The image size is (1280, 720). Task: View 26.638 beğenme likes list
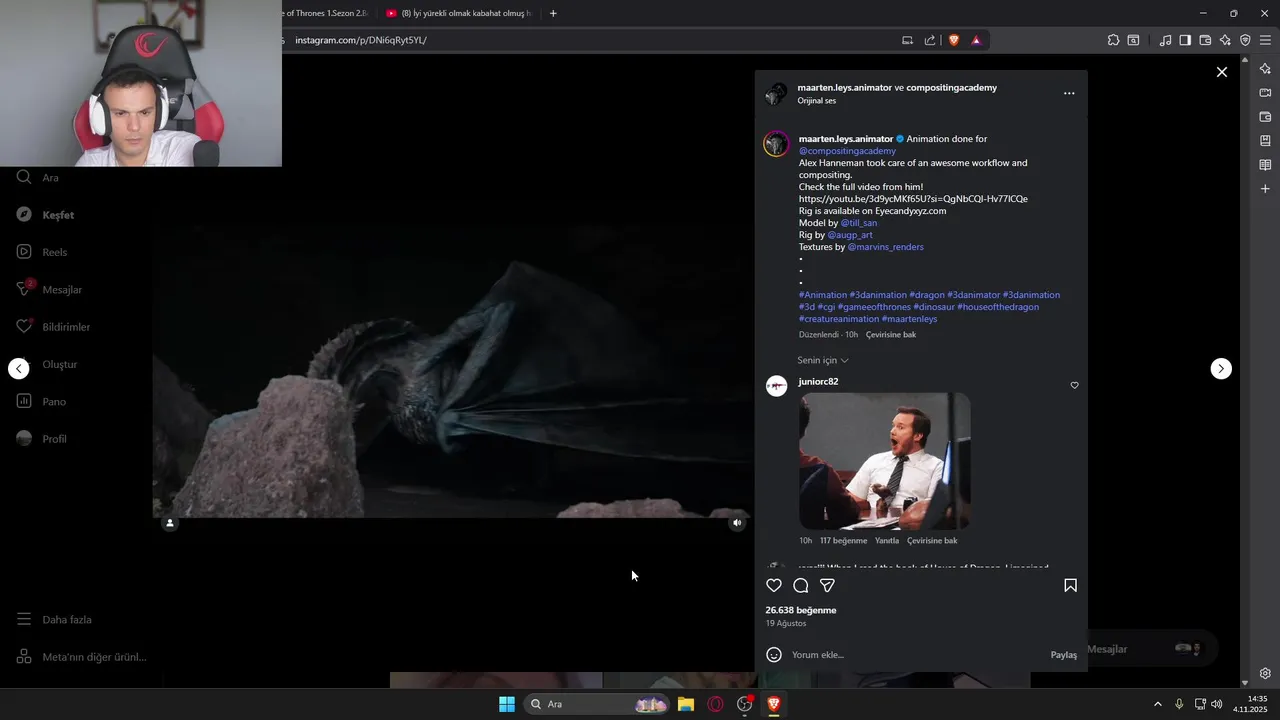tap(801, 610)
